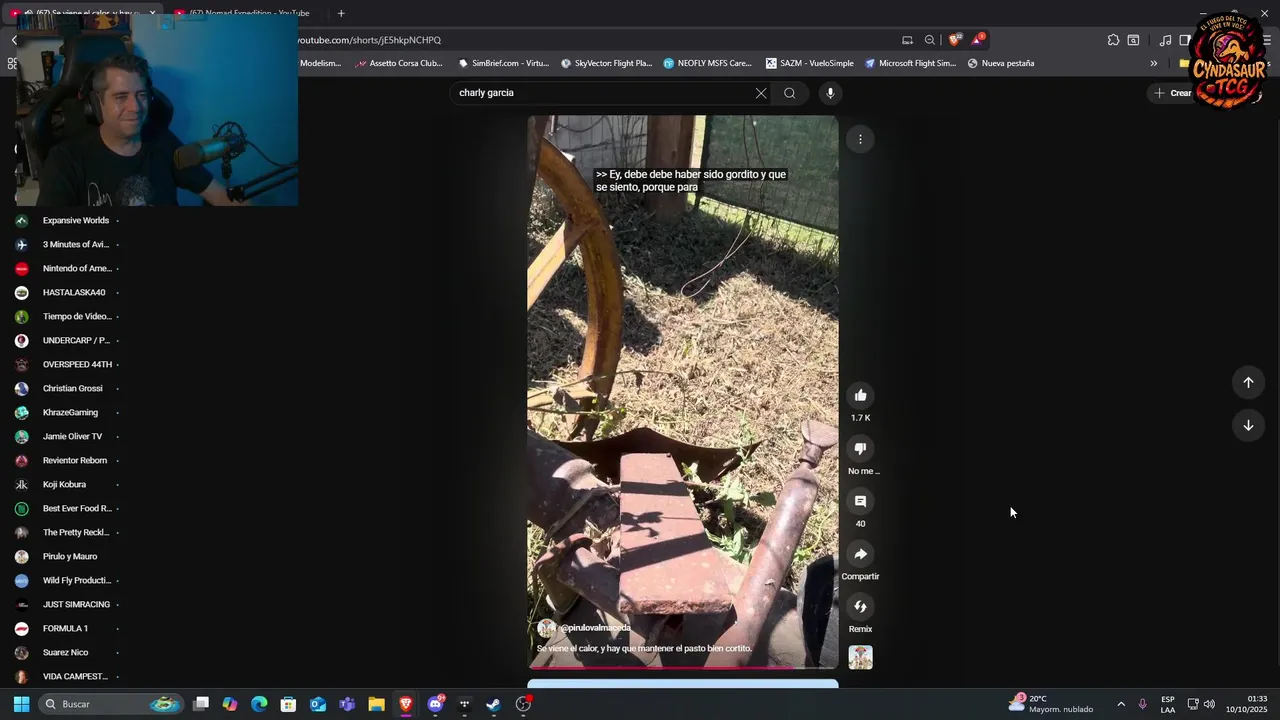
Task: Open a new browser tab
Action: coord(341,13)
